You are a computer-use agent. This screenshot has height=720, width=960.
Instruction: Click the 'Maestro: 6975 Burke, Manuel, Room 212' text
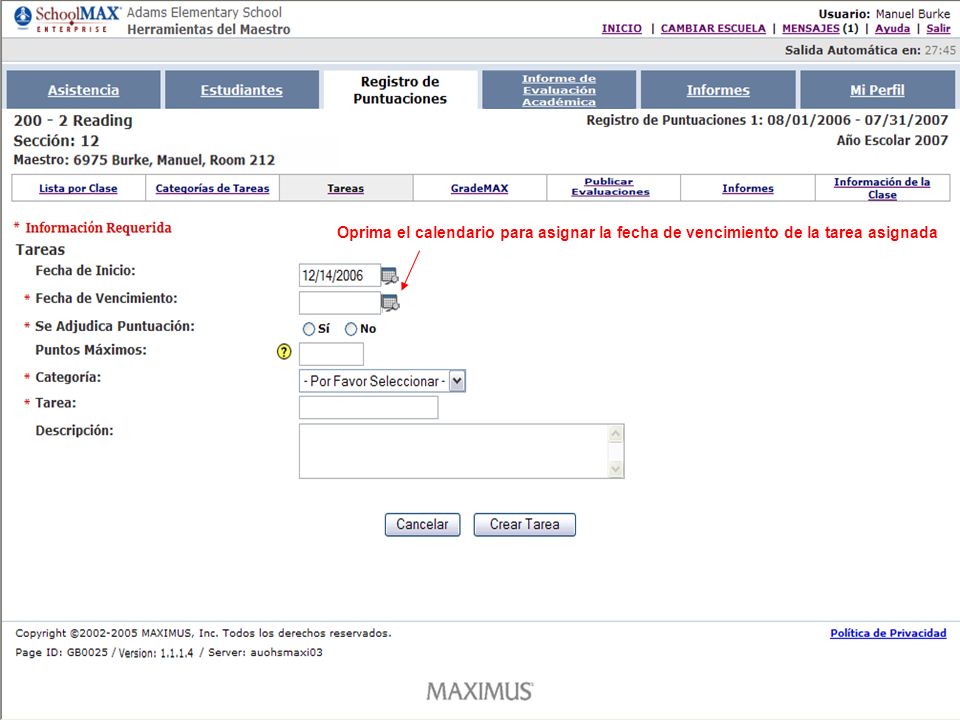[x=144, y=160]
